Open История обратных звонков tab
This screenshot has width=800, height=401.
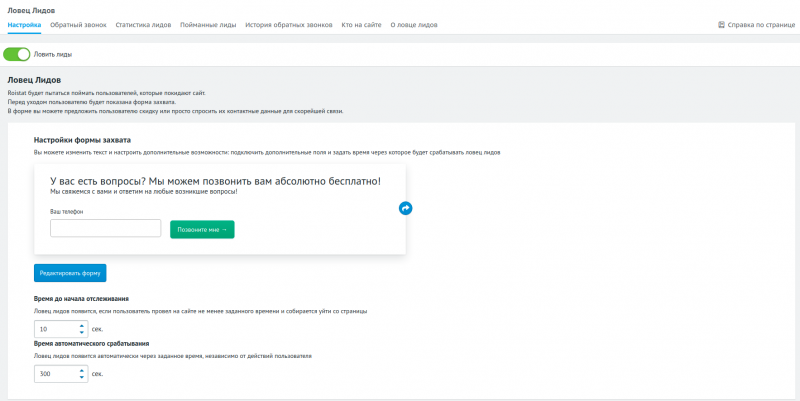click(288, 25)
